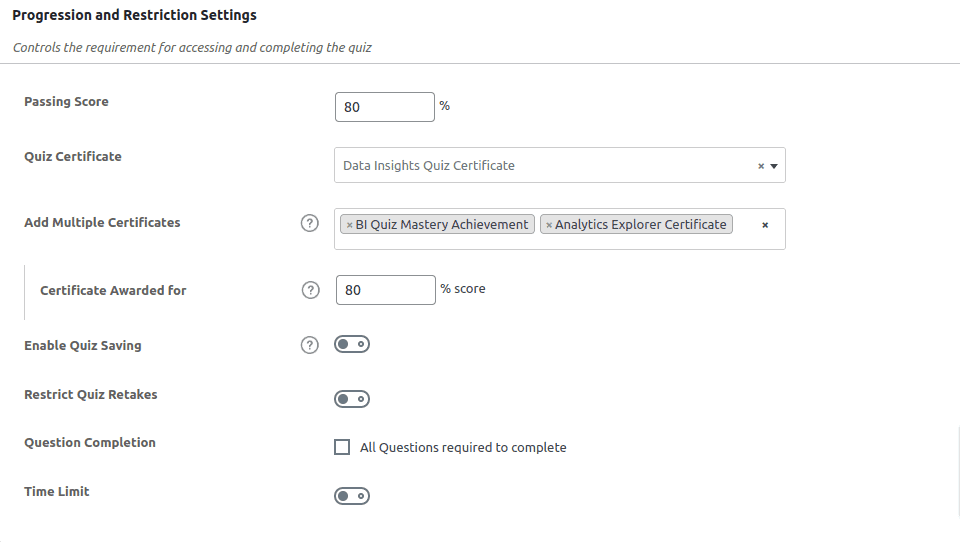Check All Questions required to complete
The height and width of the screenshot is (542, 960).
pyautogui.click(x=342, y=447)
